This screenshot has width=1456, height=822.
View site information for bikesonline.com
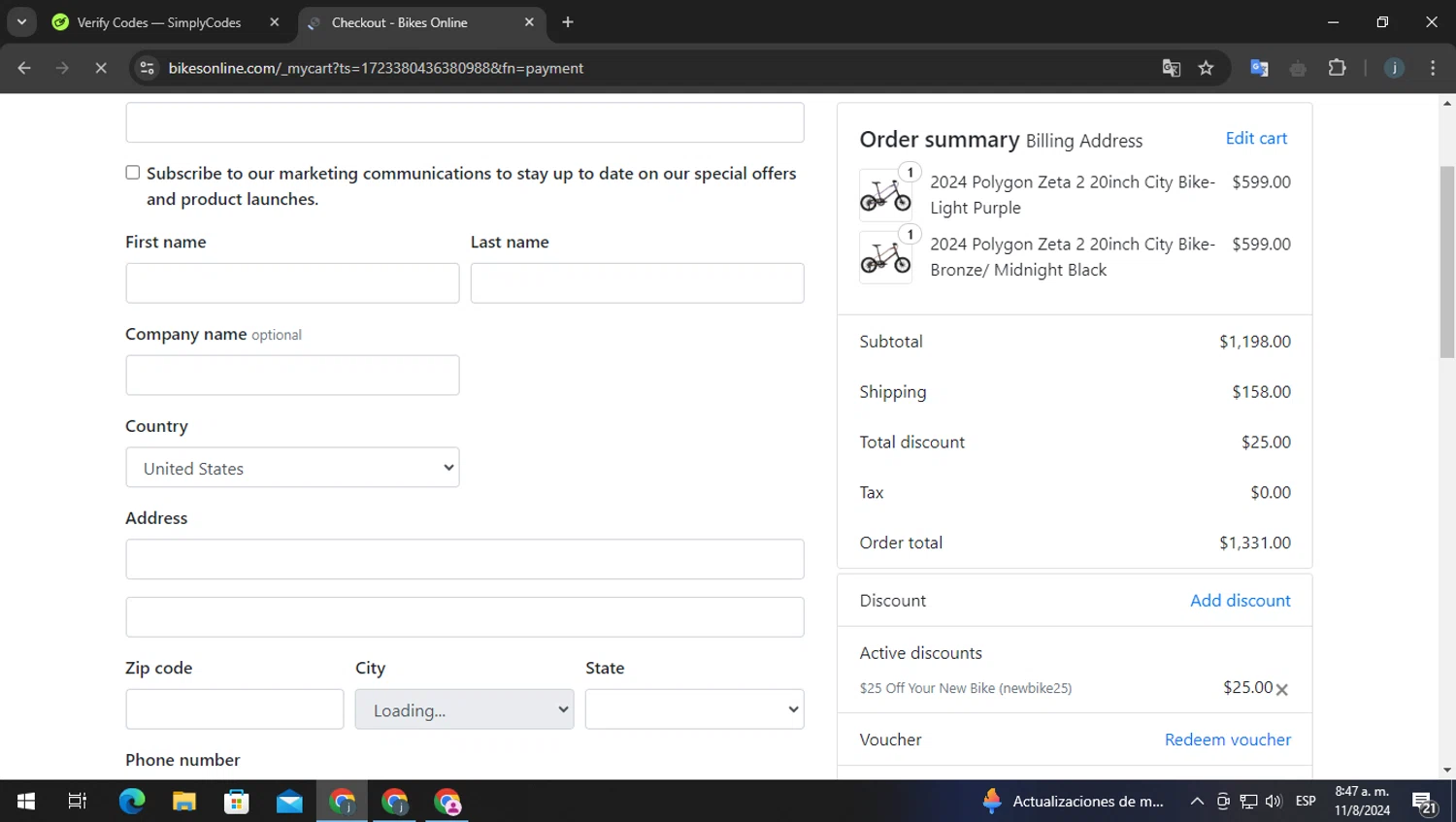tap(148, 68)
